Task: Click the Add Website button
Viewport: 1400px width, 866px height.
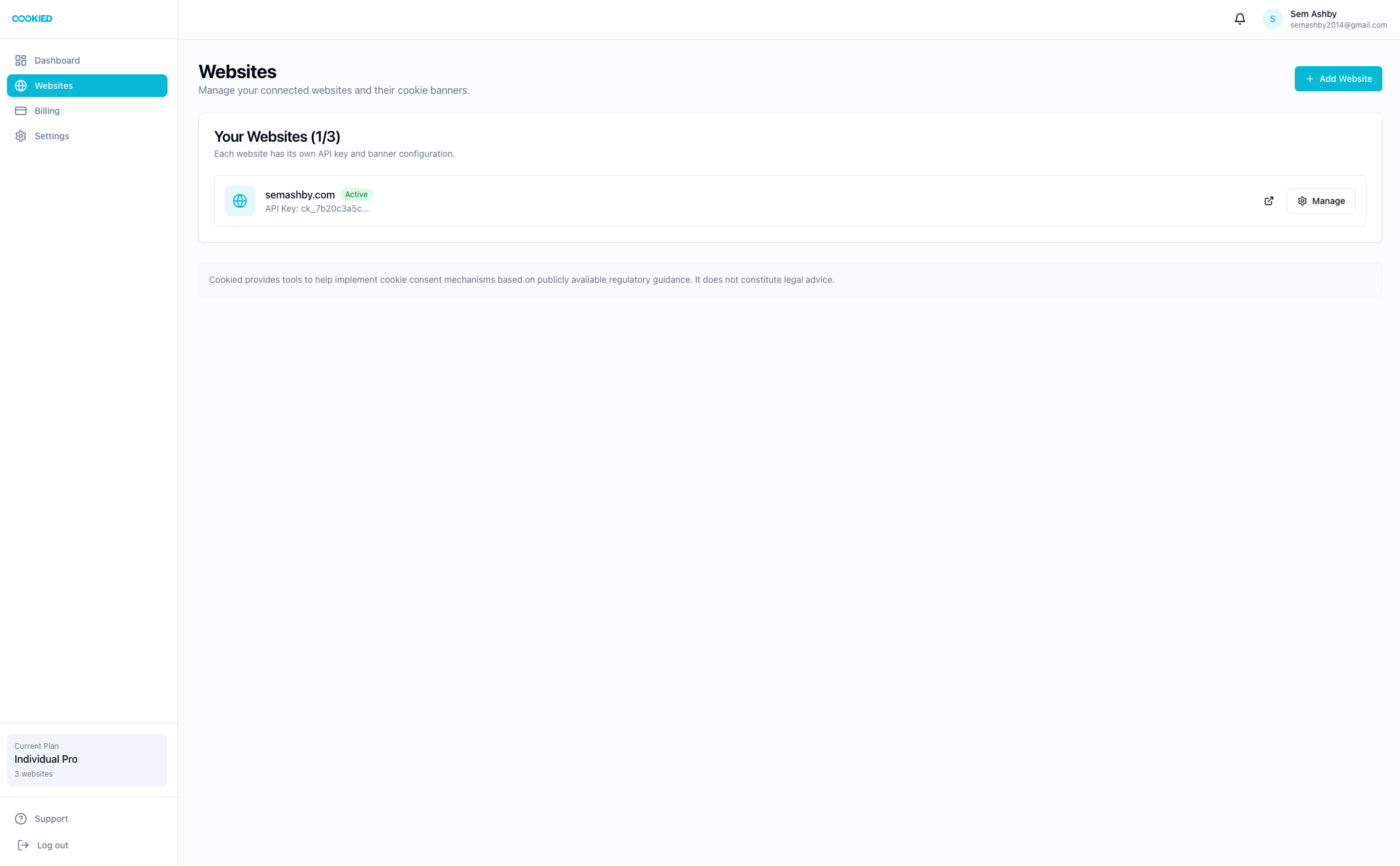Action: pyautogui.click(x=1338, y=78)
